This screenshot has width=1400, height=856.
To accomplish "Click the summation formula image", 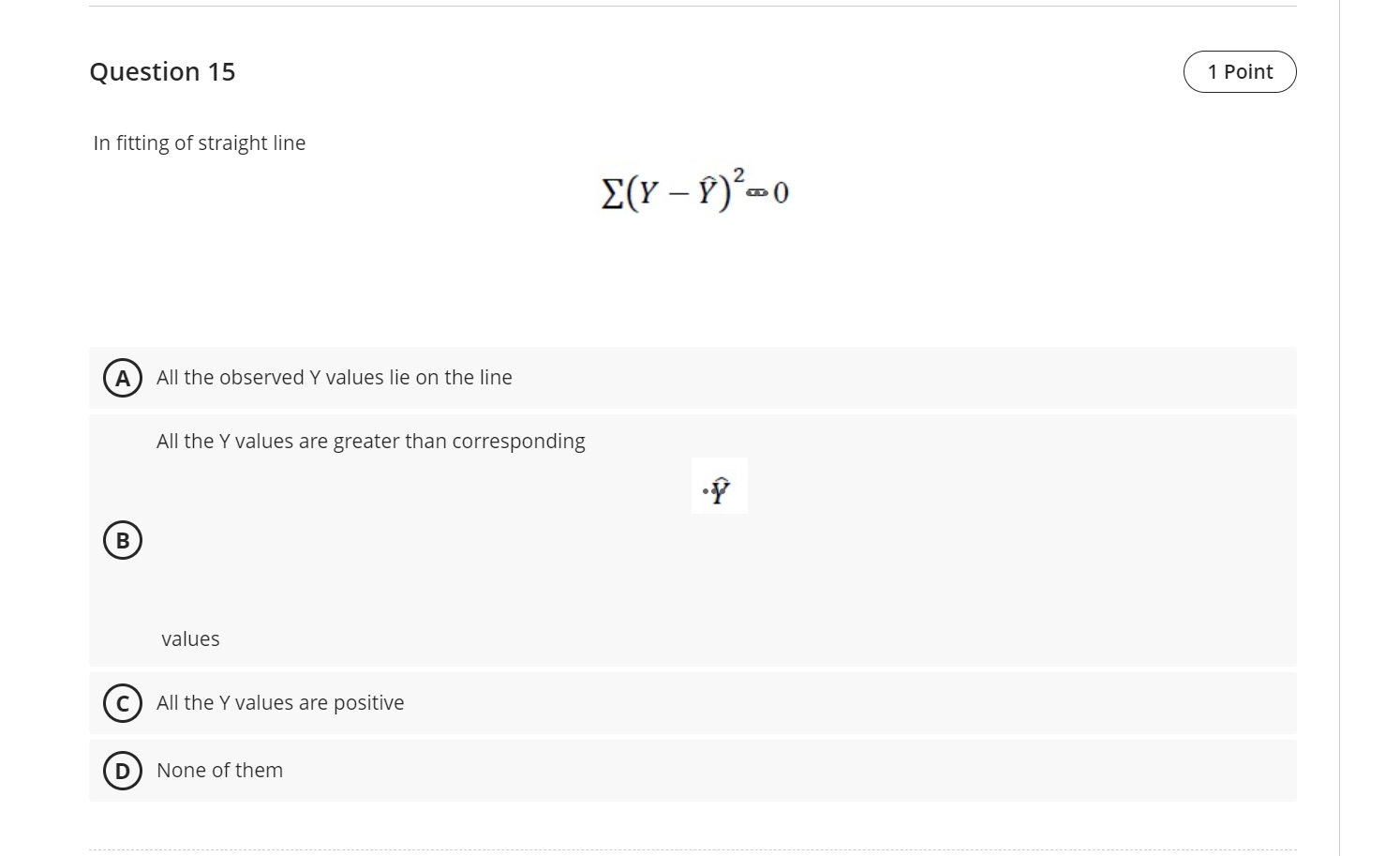I will (x=693, y=190).
